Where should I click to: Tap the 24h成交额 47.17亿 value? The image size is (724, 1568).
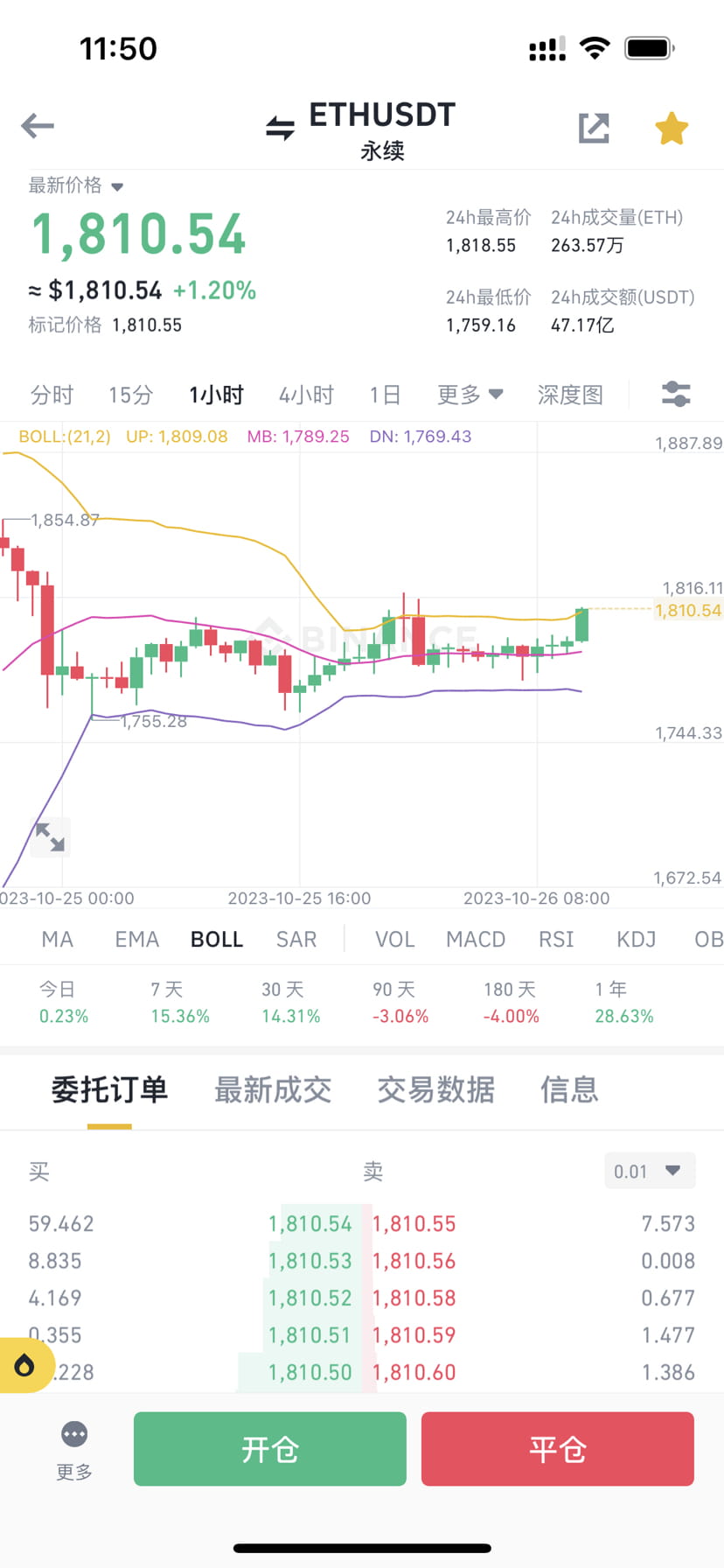[582, 325]
